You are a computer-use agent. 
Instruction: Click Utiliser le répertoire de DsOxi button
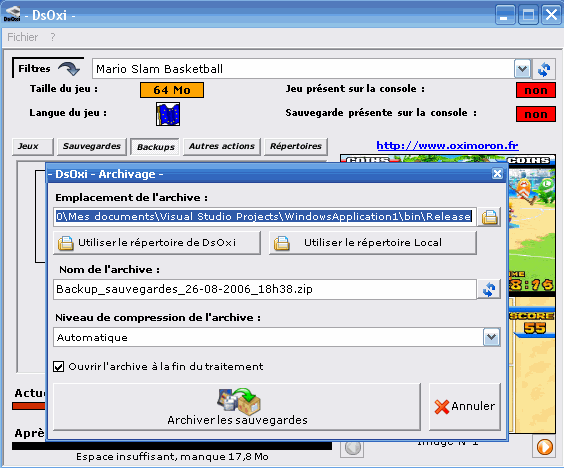[157, 243]
